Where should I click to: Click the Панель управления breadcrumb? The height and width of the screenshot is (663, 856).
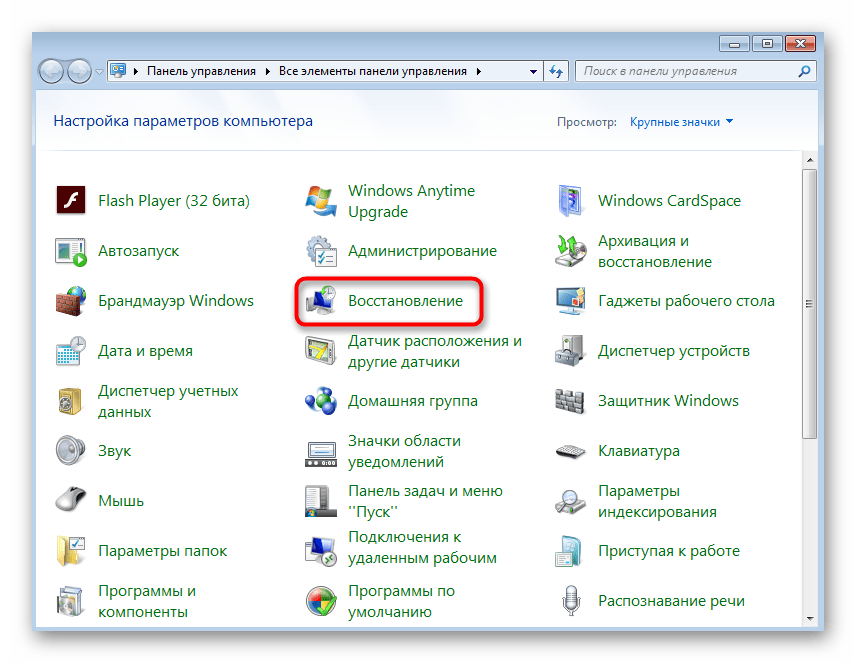point(201,72)
